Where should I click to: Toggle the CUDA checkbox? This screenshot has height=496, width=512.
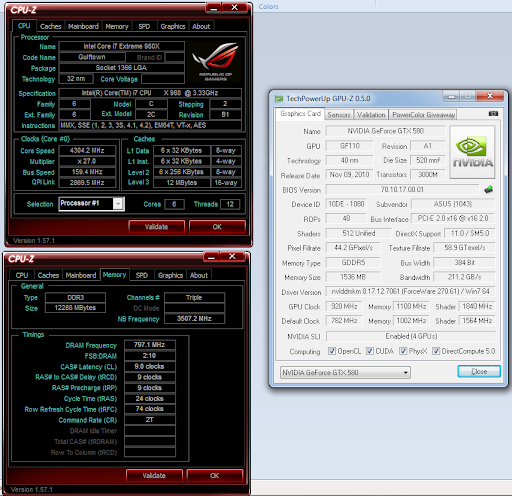tap(370, 351)
